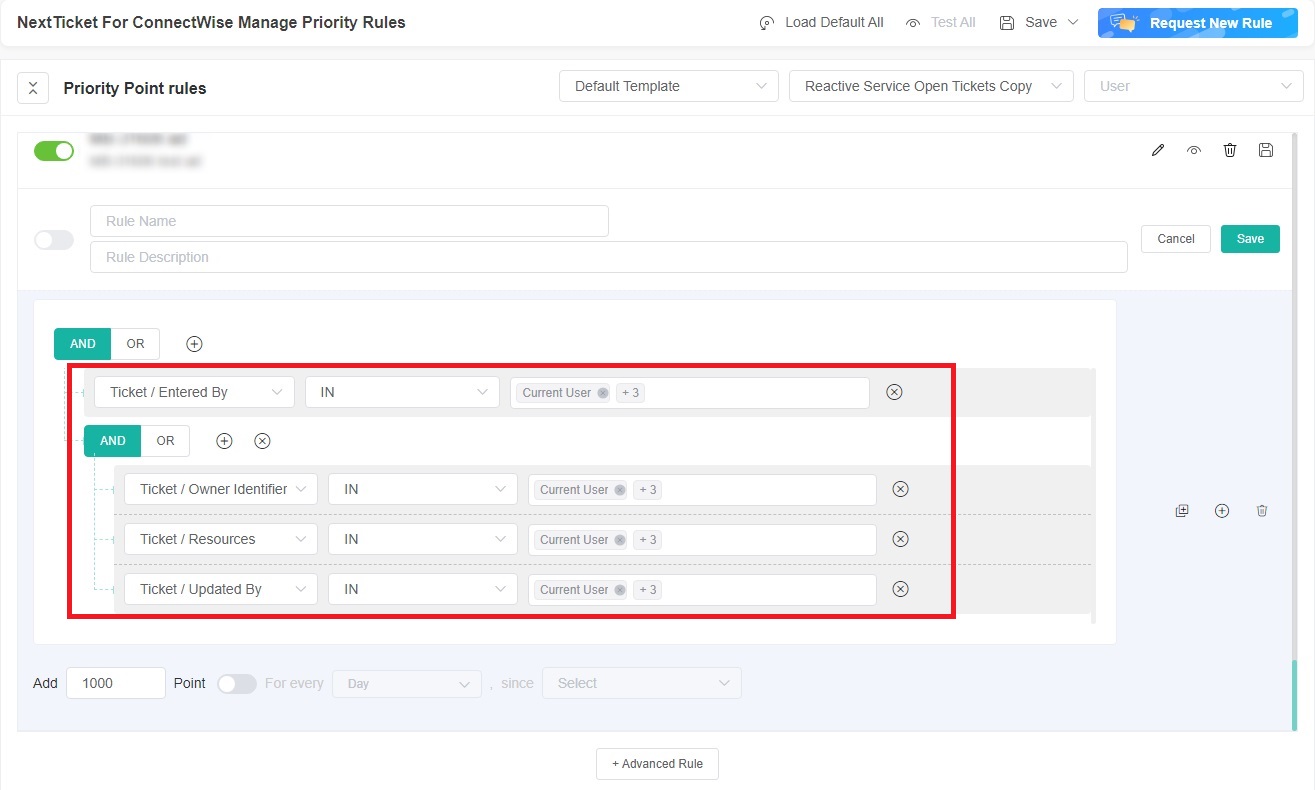Disable the green enabled rule toggle

click(x=54, y=151)
